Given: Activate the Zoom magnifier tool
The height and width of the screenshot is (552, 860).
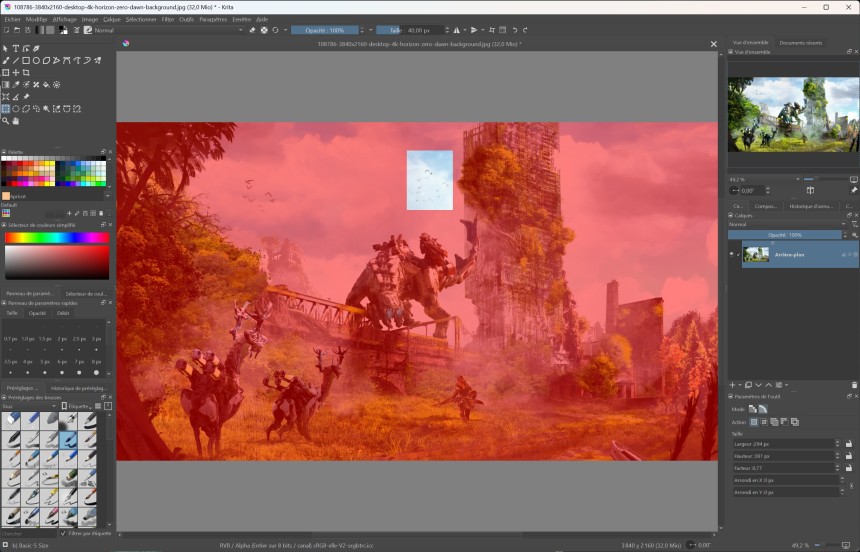Looking at the screenshot, I should tap(5, 121).
